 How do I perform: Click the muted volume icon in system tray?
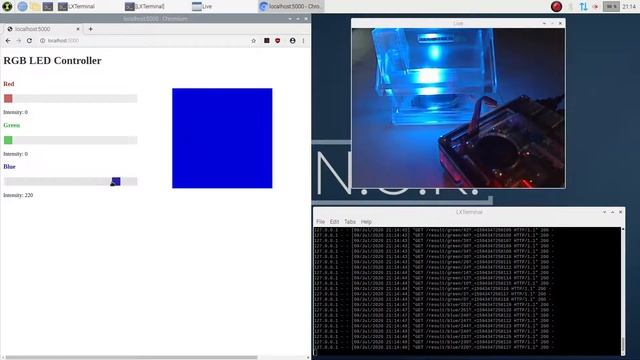click(x=596, y=7)
